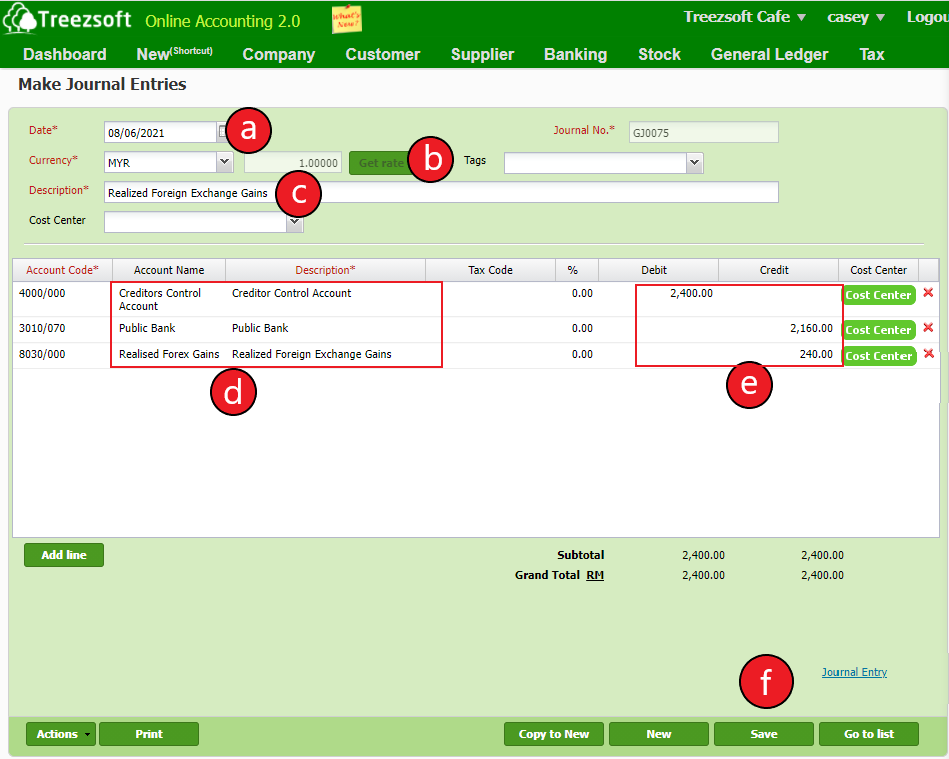The width and height of the screenshot is (949, 759).
Task: Click the Realised Forex Gains account name
Action: (169, 354)
